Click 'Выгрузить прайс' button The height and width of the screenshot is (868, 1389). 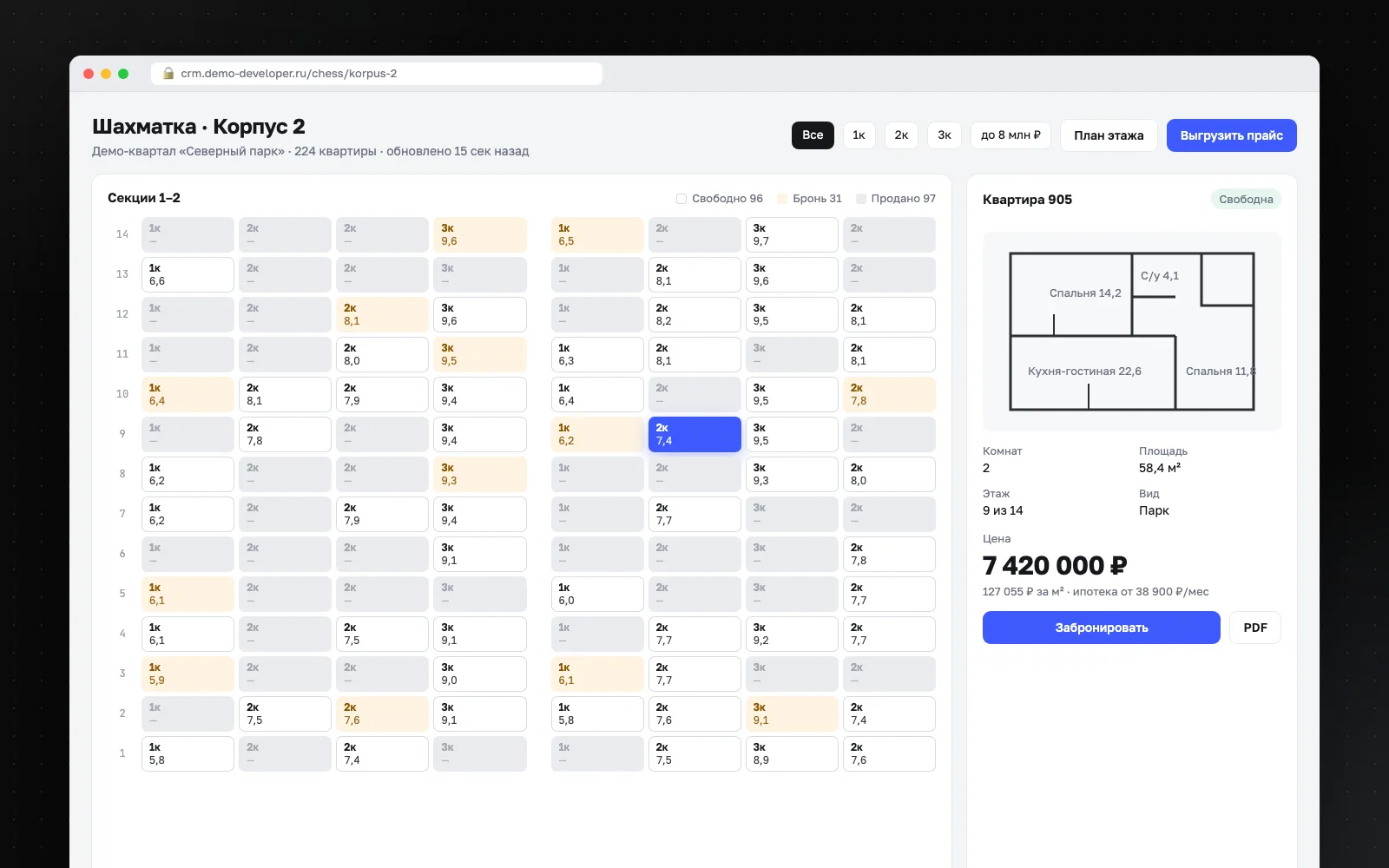point(1231,135)
